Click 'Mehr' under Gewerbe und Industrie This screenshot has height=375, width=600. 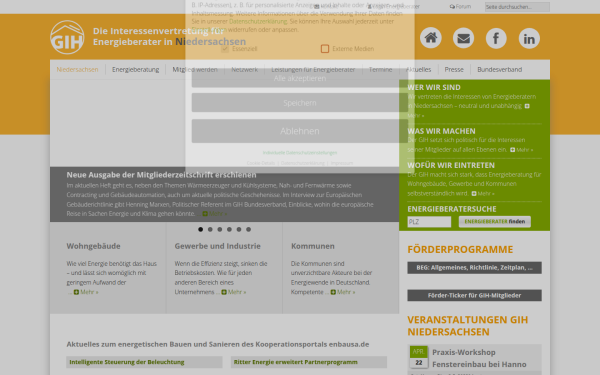click(x=234, y=292)
